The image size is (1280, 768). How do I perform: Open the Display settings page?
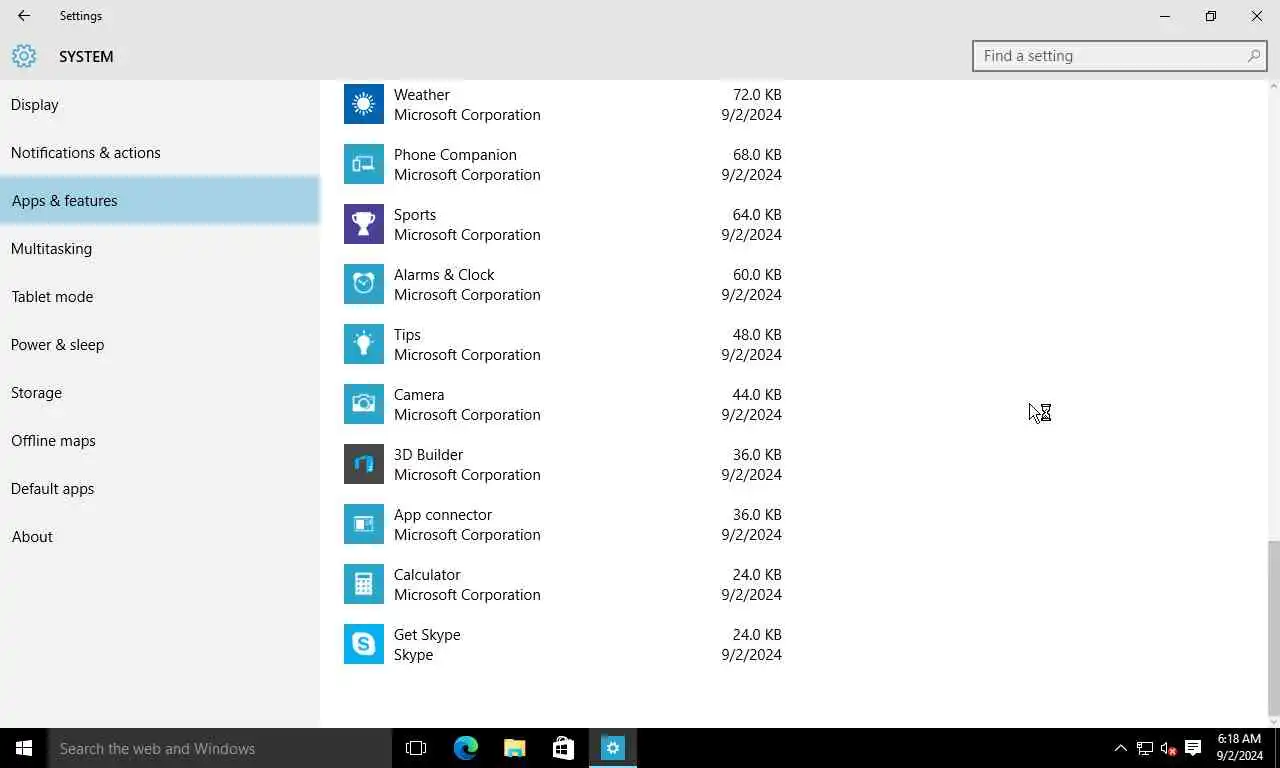tap(160, 104)
